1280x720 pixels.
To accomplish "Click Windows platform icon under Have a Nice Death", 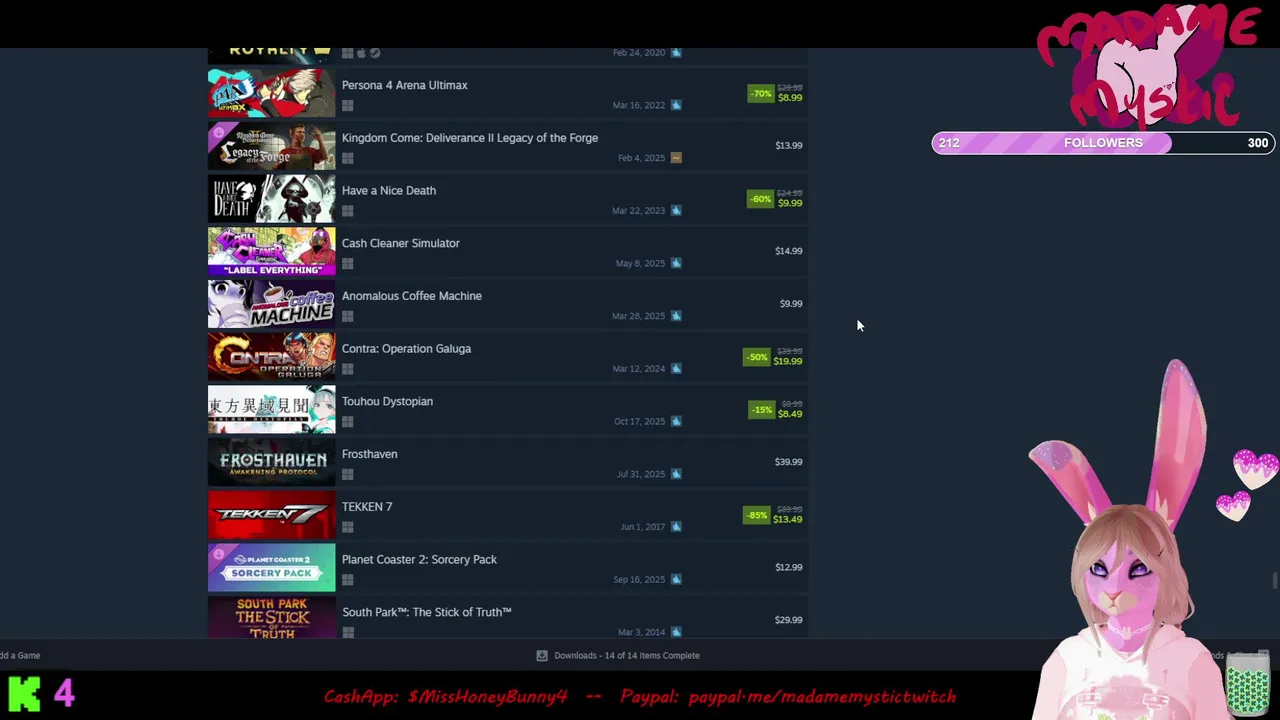I will (347, 211).
